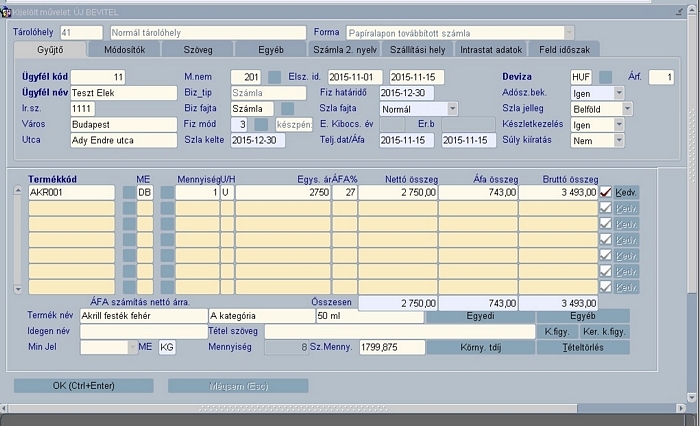The height and width of the screenshot is (426, 700).
Task: Expand Szla jelleg Belföld dropdown
Action: 627,109
